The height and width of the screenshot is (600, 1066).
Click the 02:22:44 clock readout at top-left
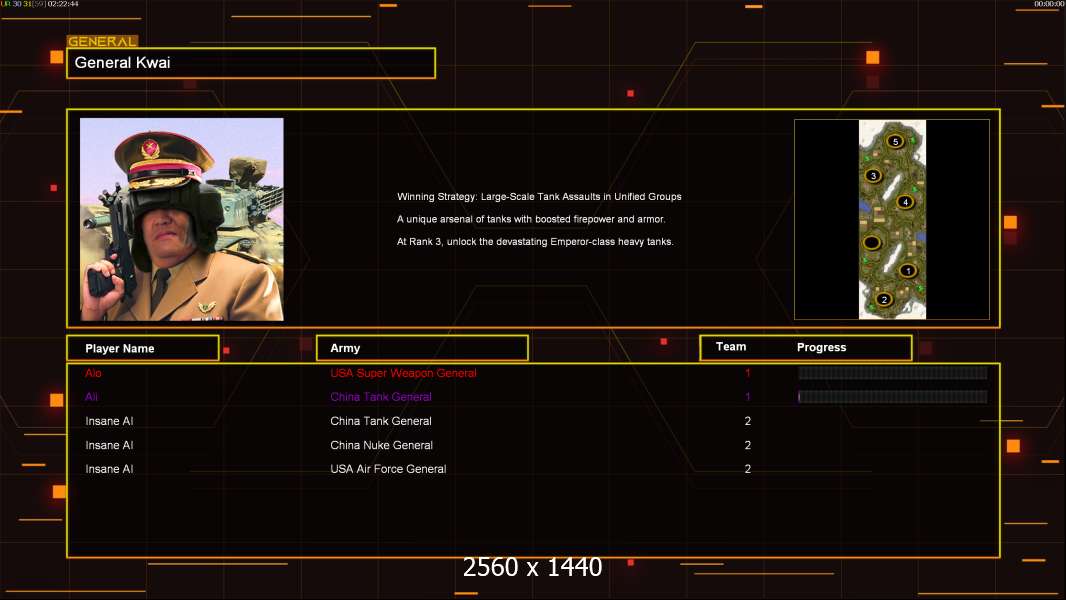point(63,4)
